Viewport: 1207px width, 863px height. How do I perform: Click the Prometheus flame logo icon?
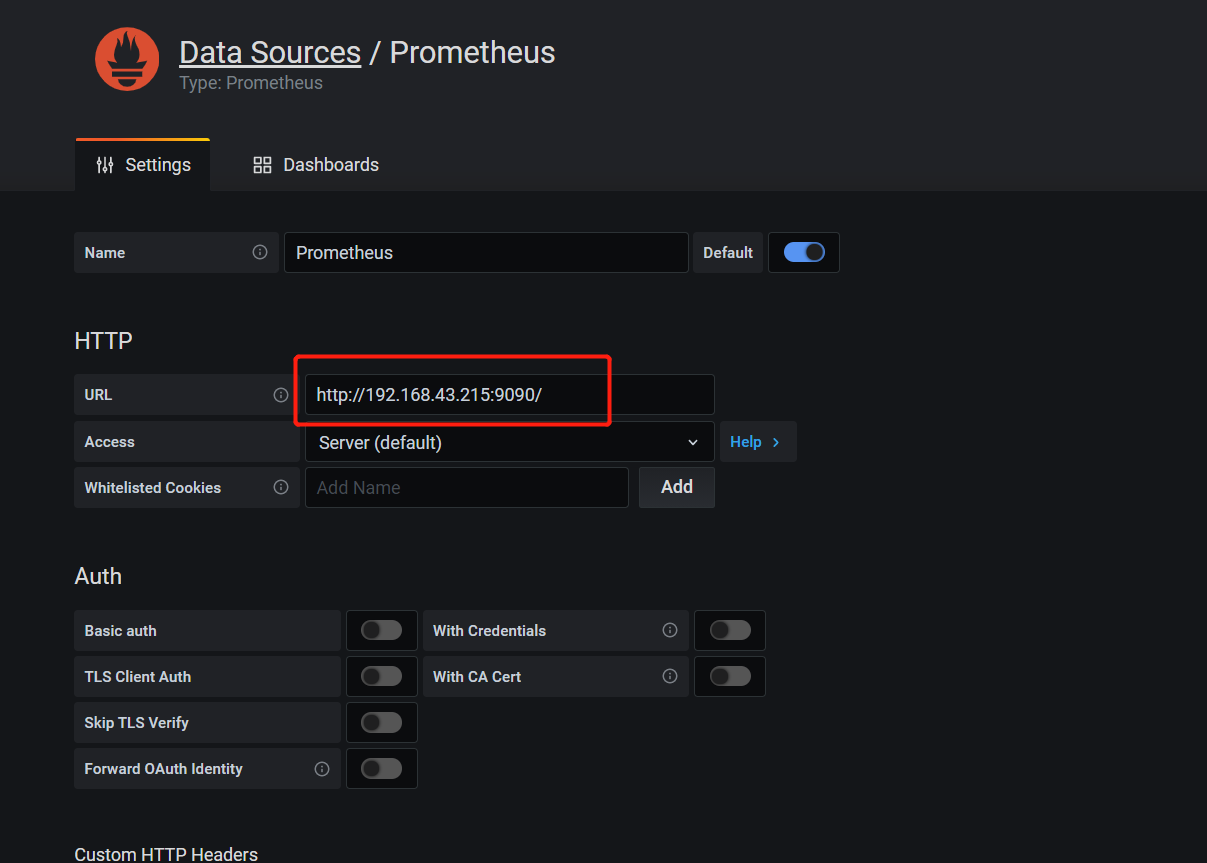[x=127, y=60]
